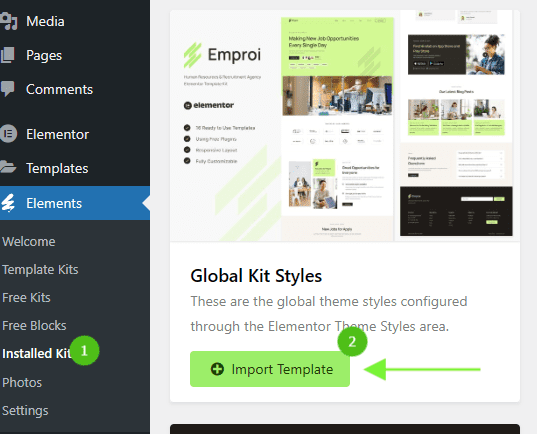
Task: Open Installed Kits page
Action: (x=36, y=354)
